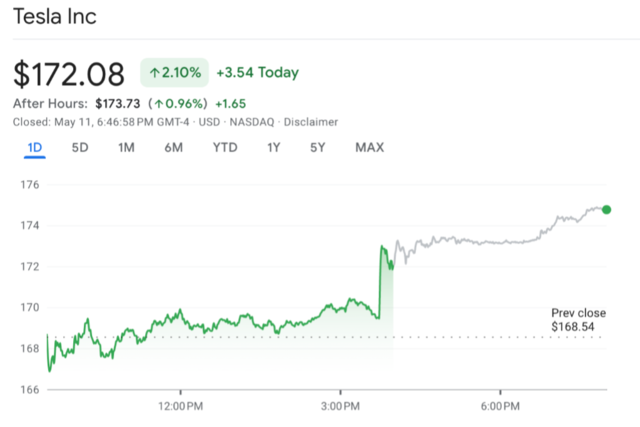
Task: Select the 5Y range tab
Action: [x=317, y=148]
